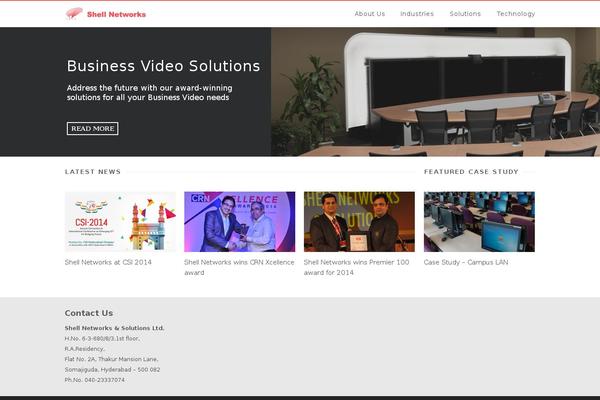This screenshot has height=400, width=600.
Task: Open the Technology menu
Action: [516, 14]
